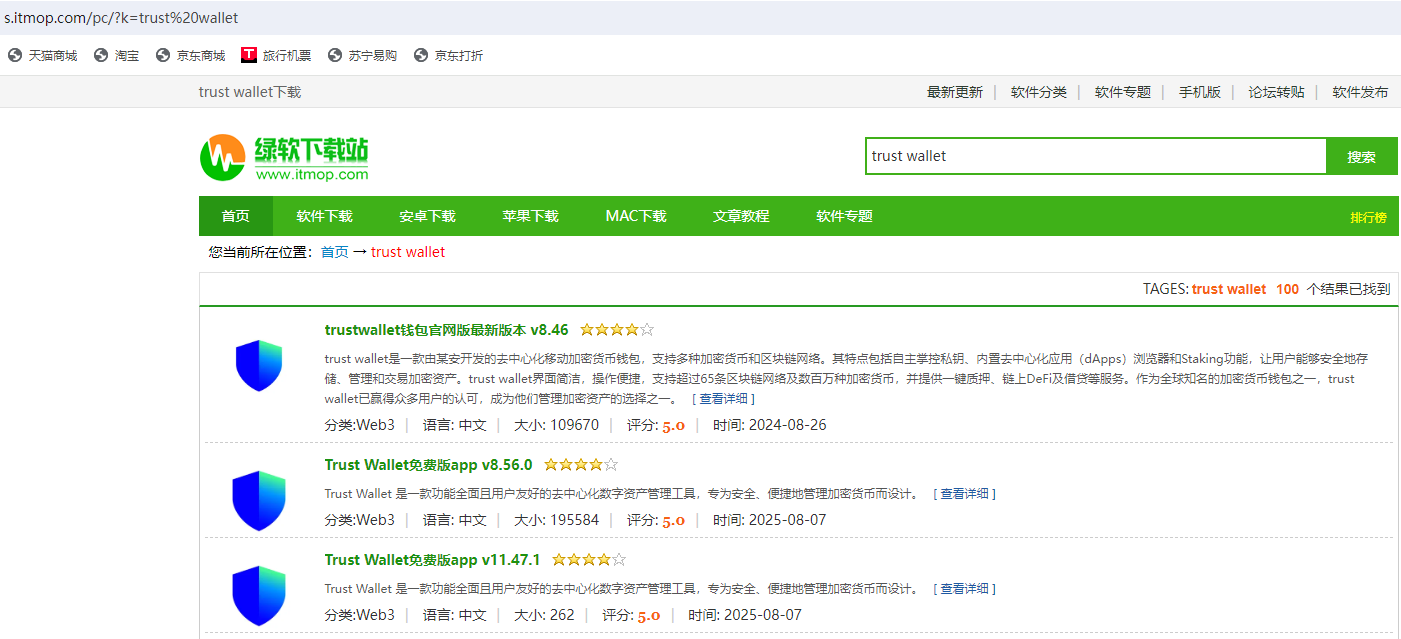
Task: Go to the 安卓下载 menu tab
Action: [x=427, y=216]
